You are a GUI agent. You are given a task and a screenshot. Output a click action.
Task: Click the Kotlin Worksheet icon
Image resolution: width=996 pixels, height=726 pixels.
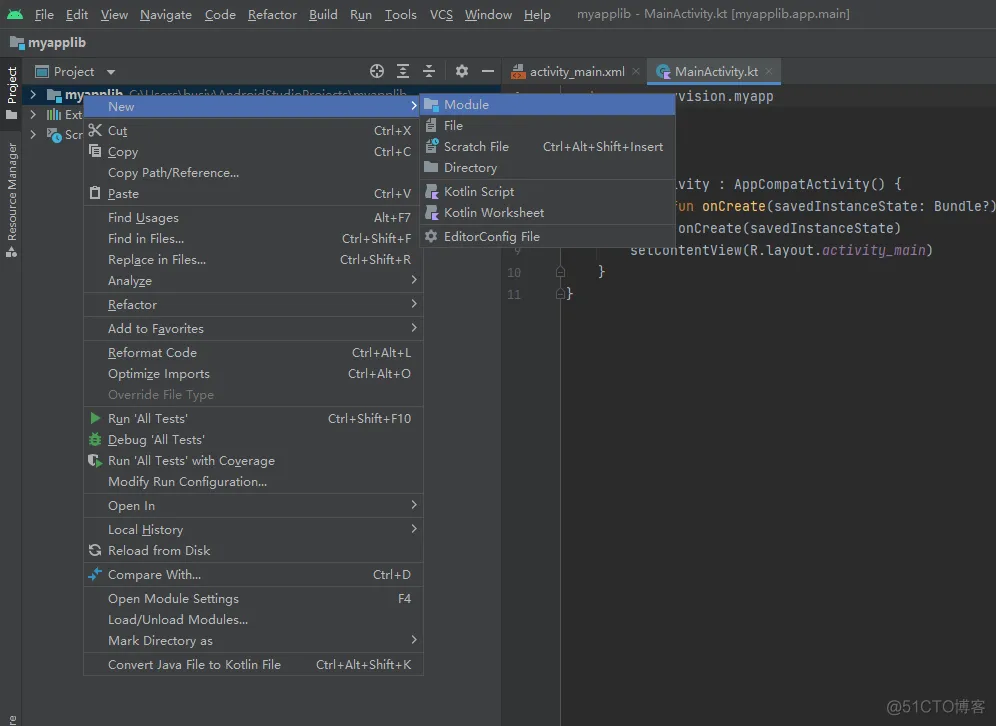coord(431,212)
